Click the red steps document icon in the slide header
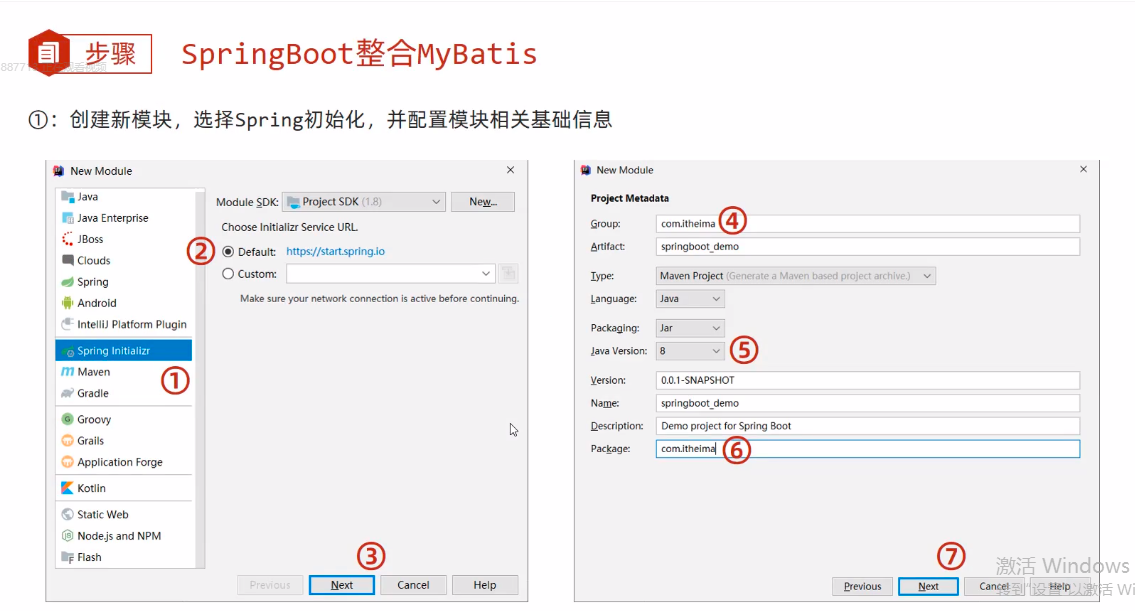Image resolution: width=1135 pixels, height=611 pixels. click(48, 53)
